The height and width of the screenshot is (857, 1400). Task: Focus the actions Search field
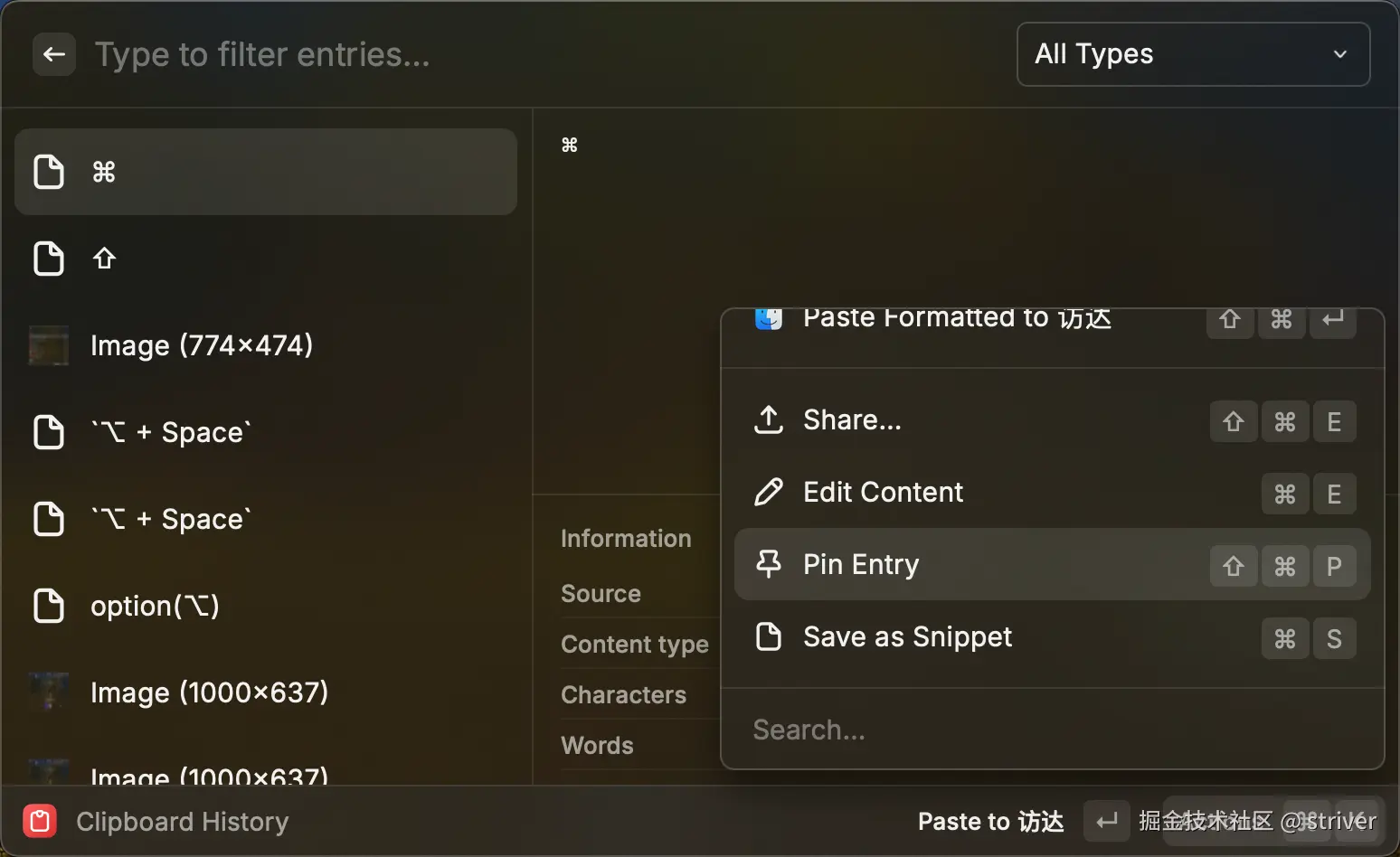click(1052, 730)
